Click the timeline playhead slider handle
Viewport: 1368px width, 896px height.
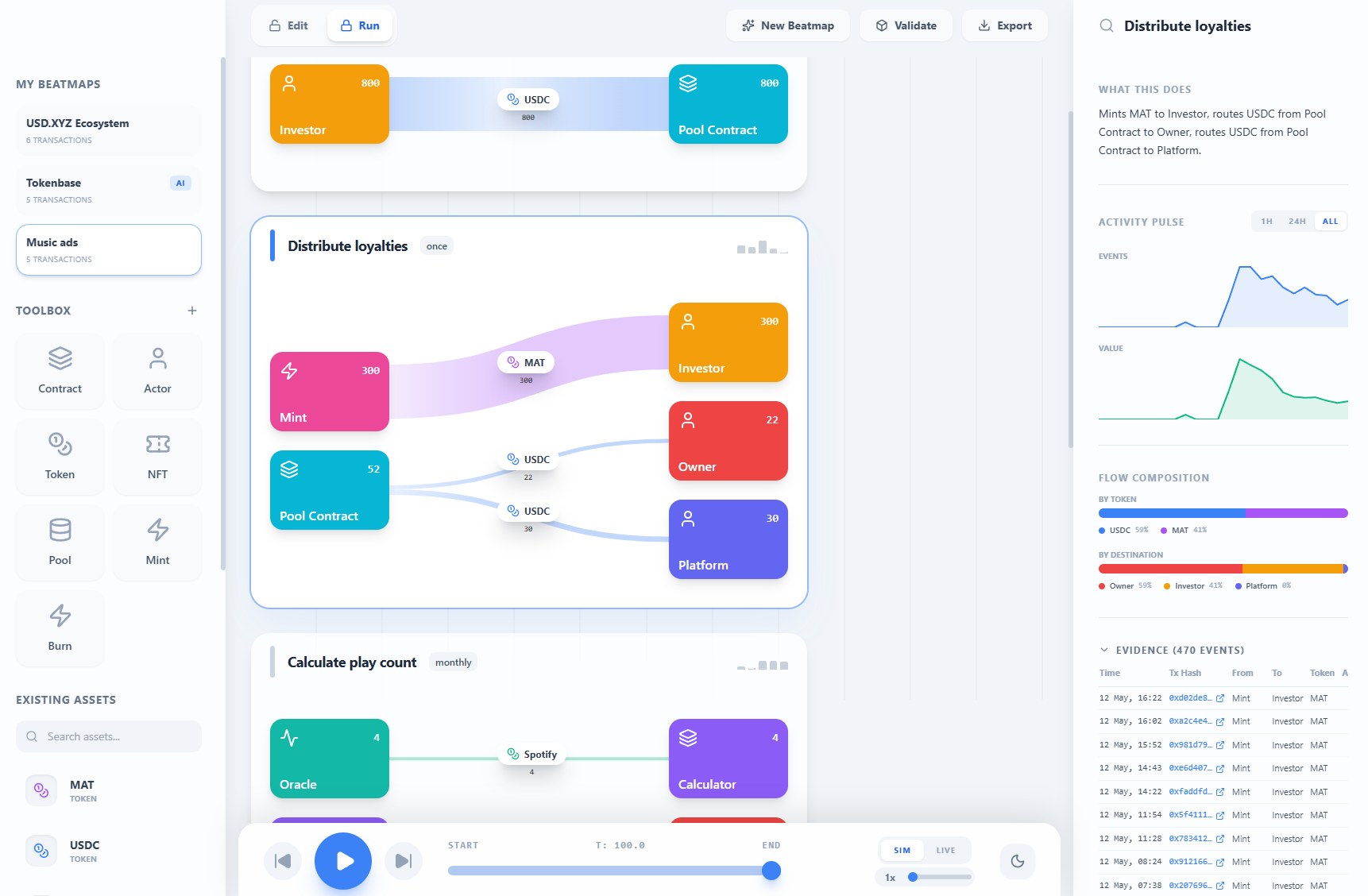click(x=771, y=871)
